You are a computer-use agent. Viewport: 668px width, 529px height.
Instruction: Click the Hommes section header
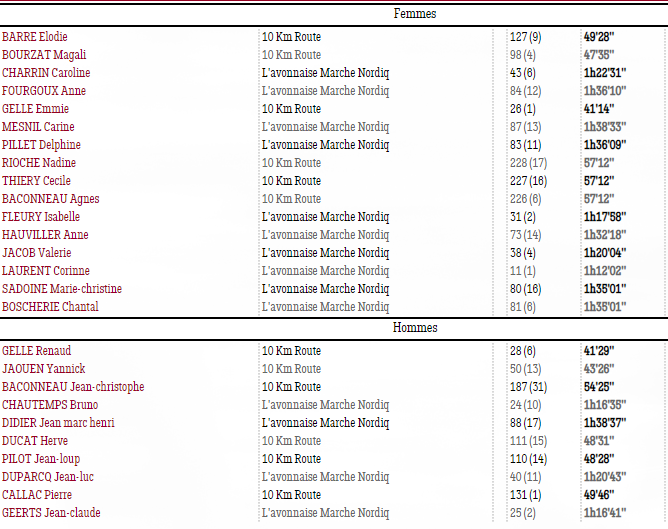[415, 328]
